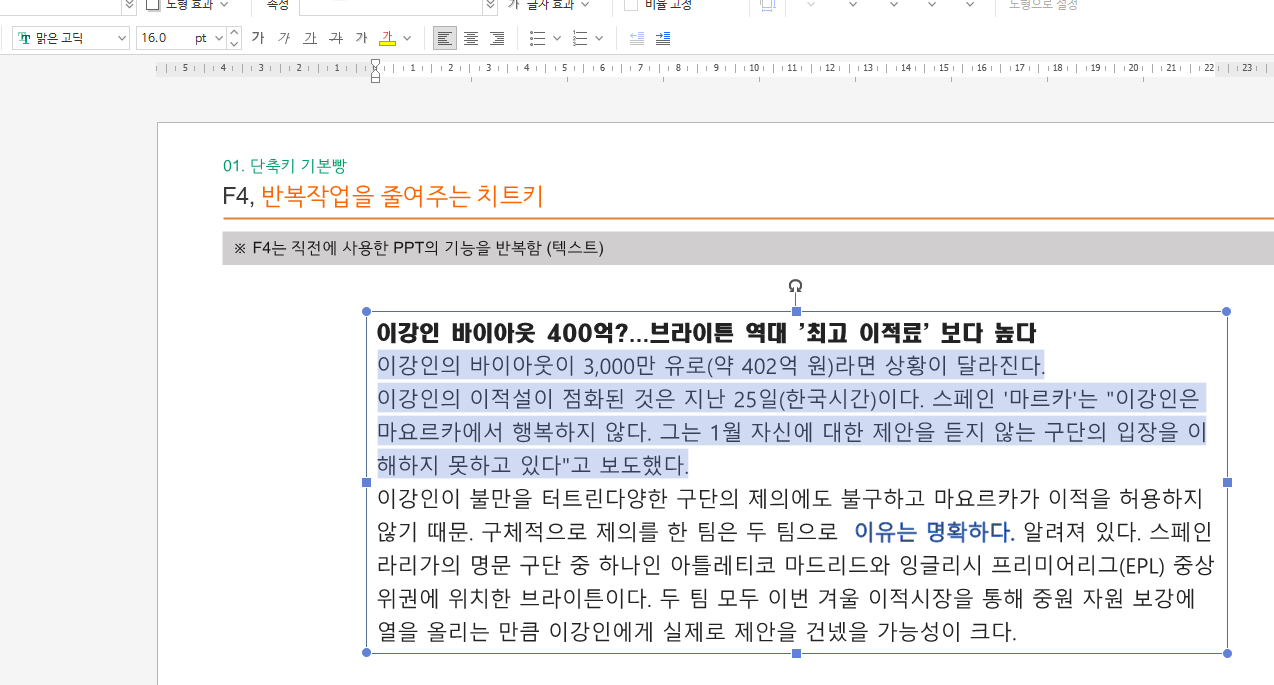
Task: Expand the gallery left of 도형 효과
Action: coord(129,5)
